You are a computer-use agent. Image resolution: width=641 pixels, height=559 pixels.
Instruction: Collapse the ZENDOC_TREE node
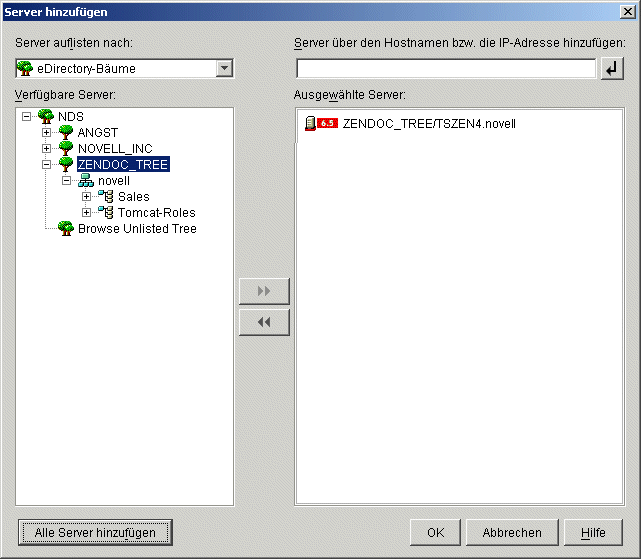pos(47,164)
